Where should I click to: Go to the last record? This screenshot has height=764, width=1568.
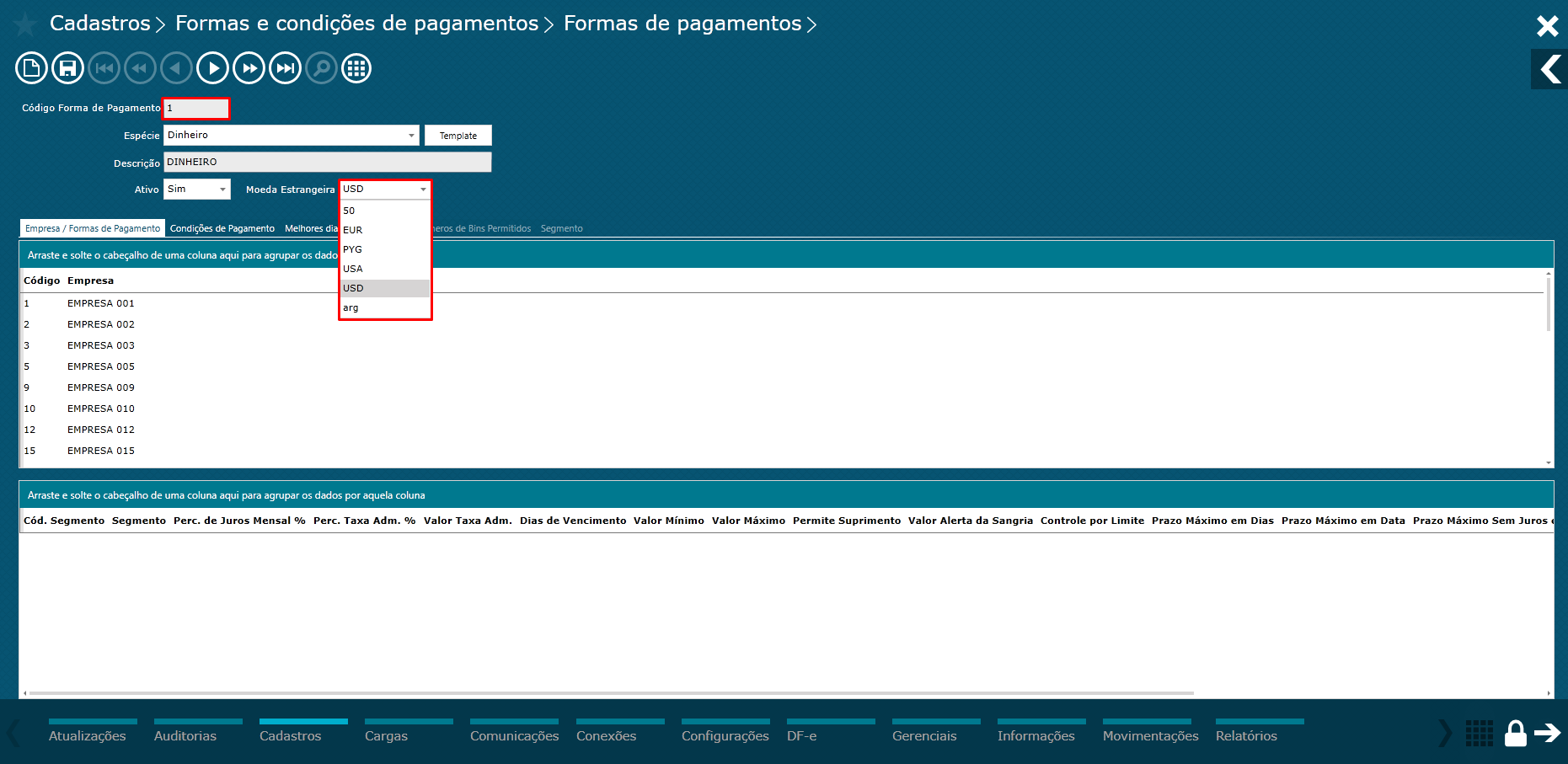click(x=285, y=68)
